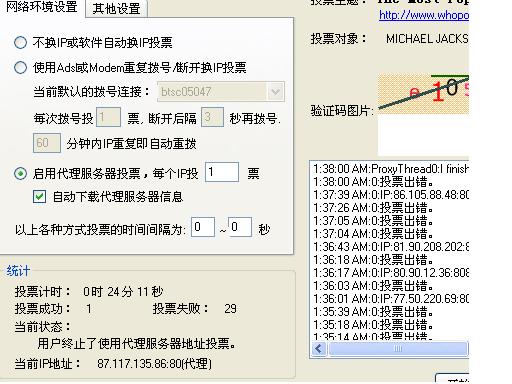Select log entry 1:38:00 AM:ProxyThread0
This screenshot has height=384, width=512.
click(x=391, y=169)
